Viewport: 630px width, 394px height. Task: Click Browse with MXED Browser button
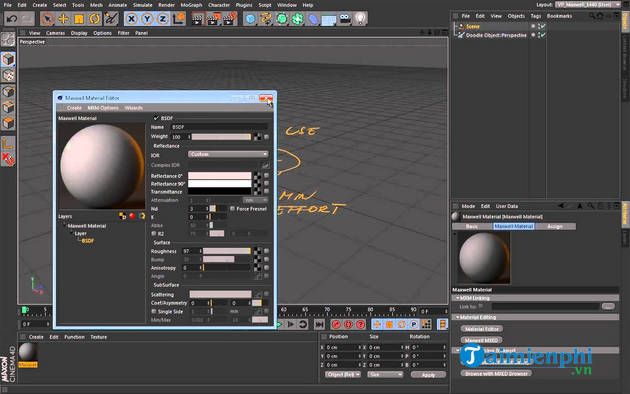tap(496, 374)
